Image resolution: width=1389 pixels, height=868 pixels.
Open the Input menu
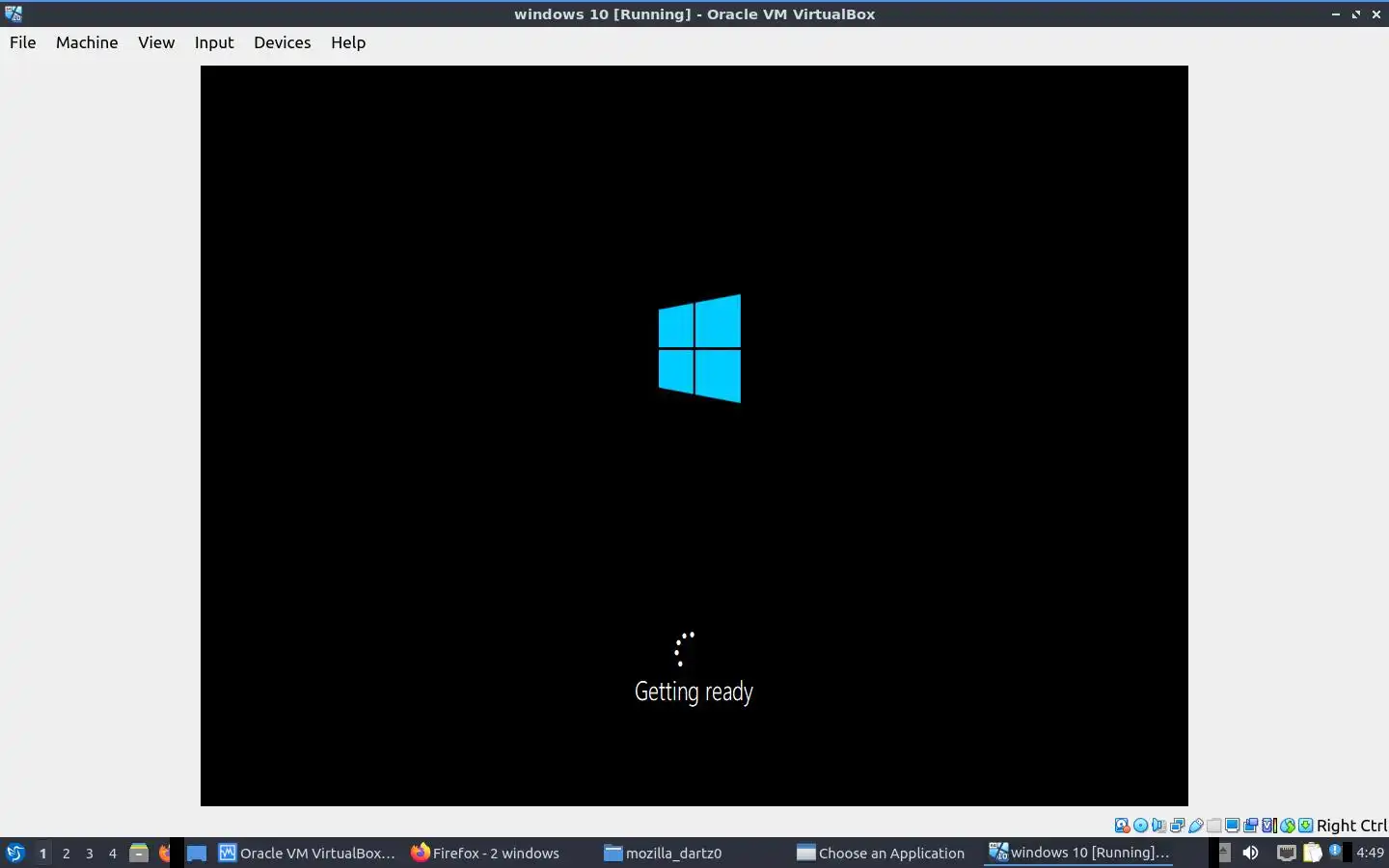tap(214, 42)
